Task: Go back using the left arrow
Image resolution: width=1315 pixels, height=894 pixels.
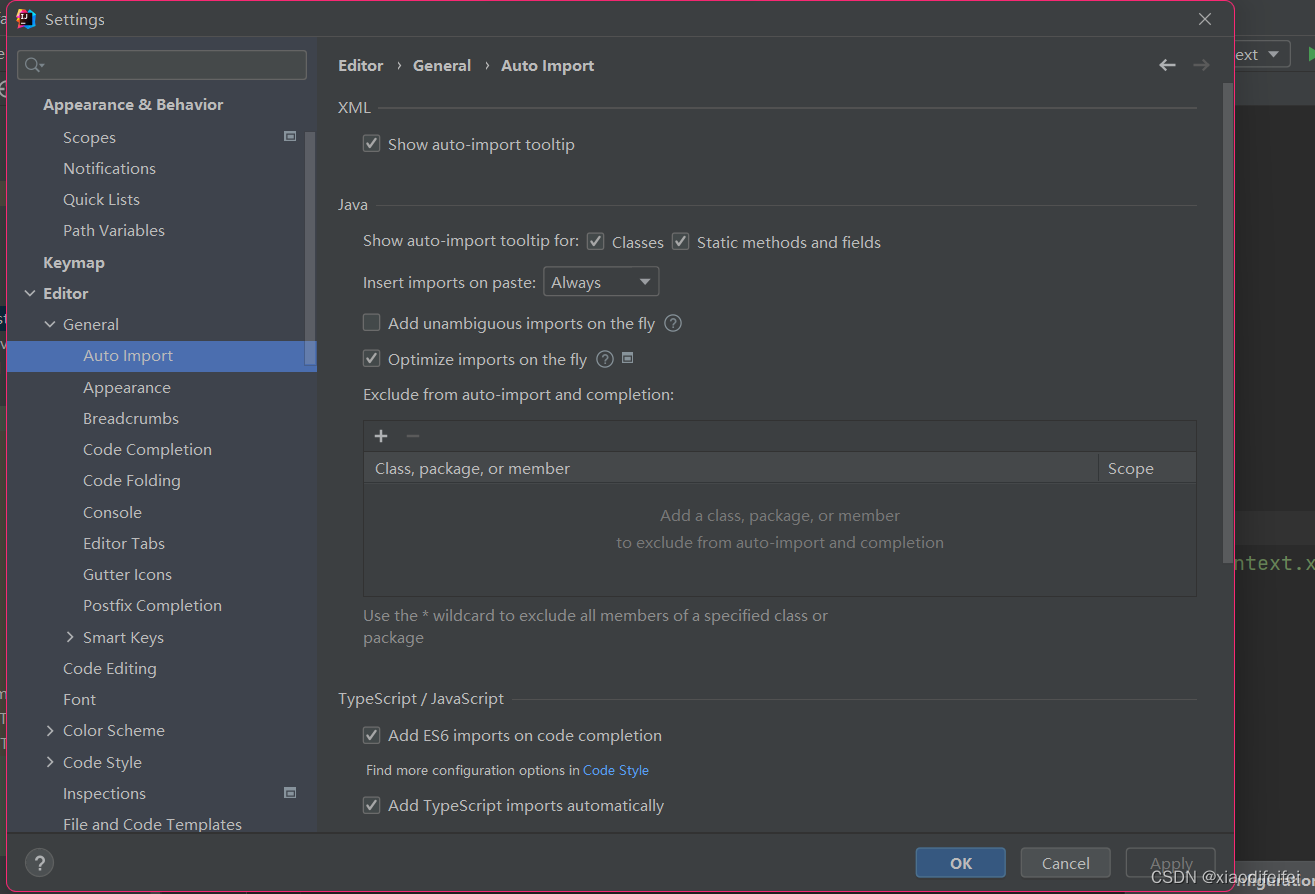Action: point(1167,65)
